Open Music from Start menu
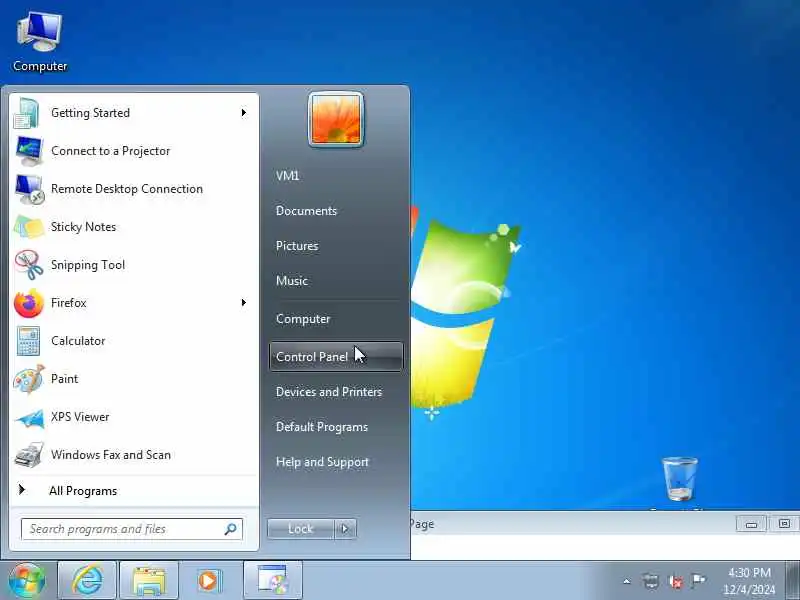This screenshot has height=600, width=800. point(292,281)
